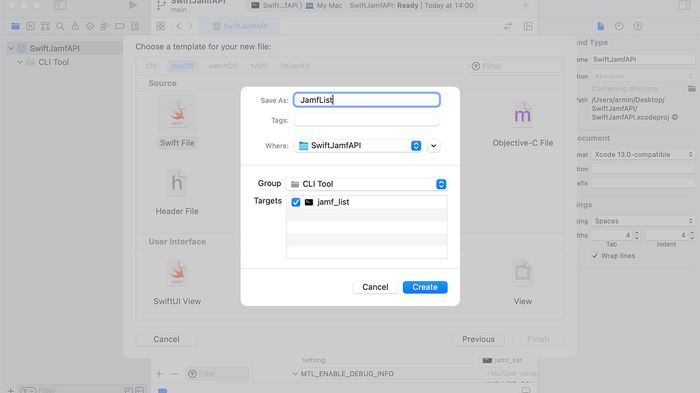Open the Xcode 13.0-compatible format dropdown

(643, 155)
